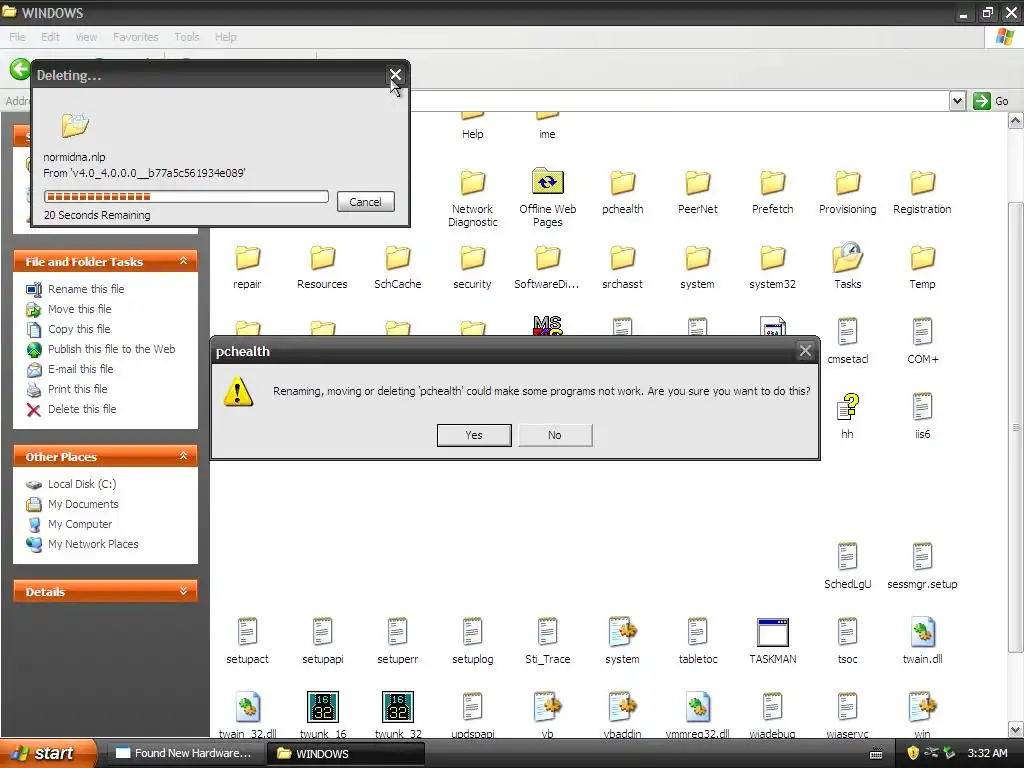The width and height of the screenshot is (1024, 768).
Task: Expand the Details panel
Action: pos(184,591)
